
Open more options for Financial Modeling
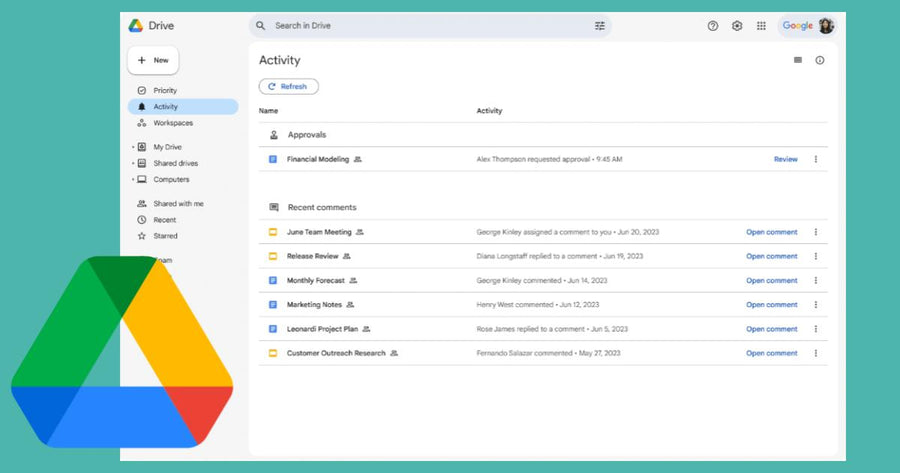[816, 159]
